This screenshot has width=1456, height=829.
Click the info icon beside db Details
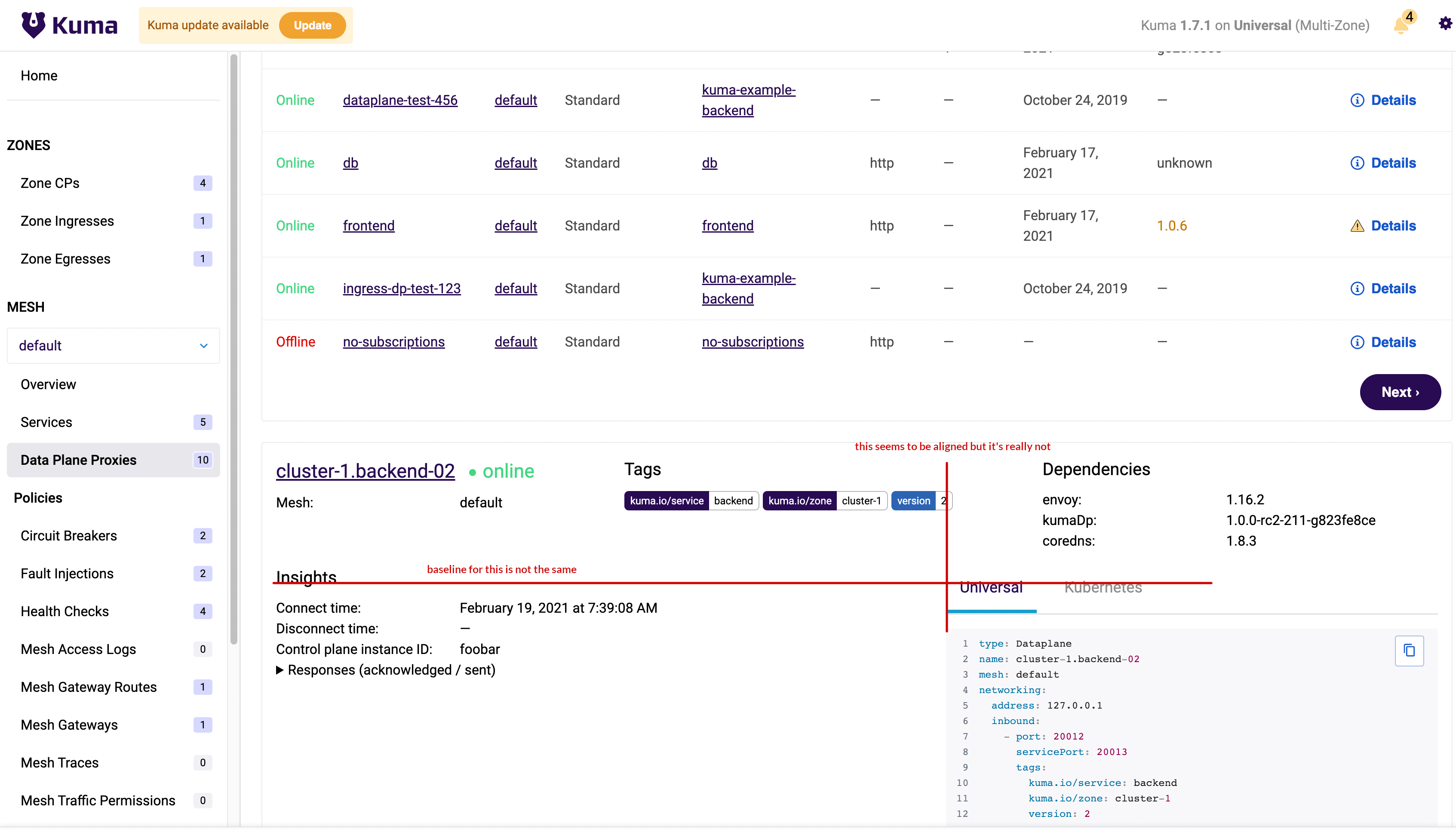coord(1358,163)
